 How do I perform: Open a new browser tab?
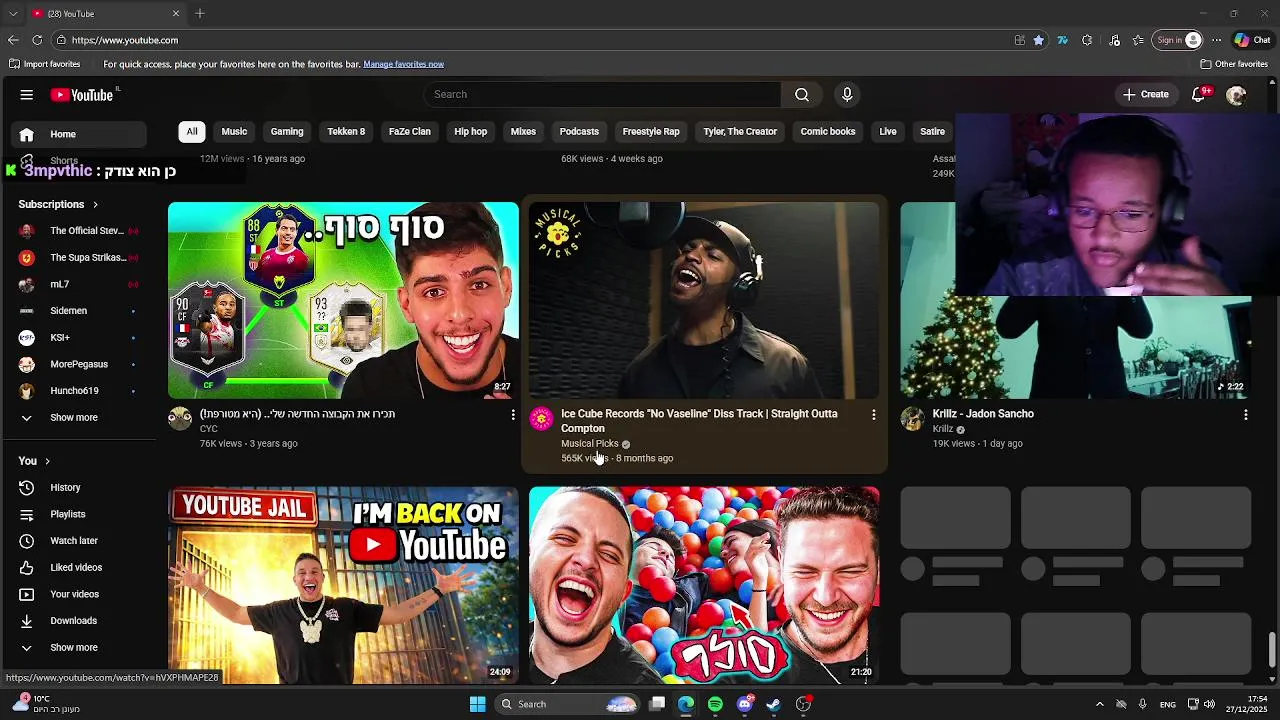(200, 13)
